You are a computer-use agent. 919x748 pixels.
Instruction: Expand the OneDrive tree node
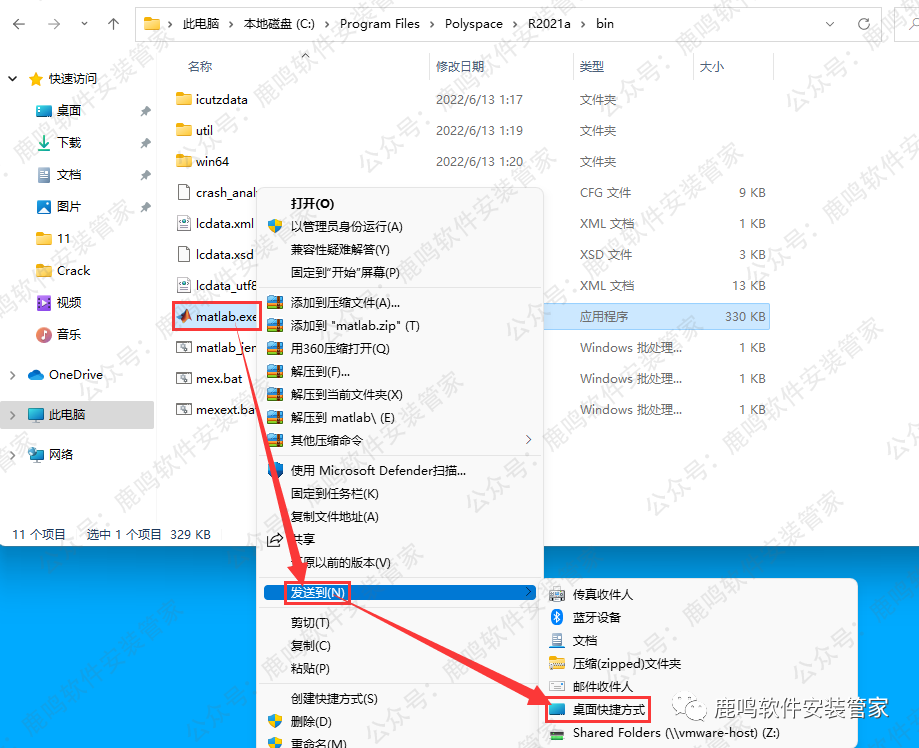(x=13, y=375)
